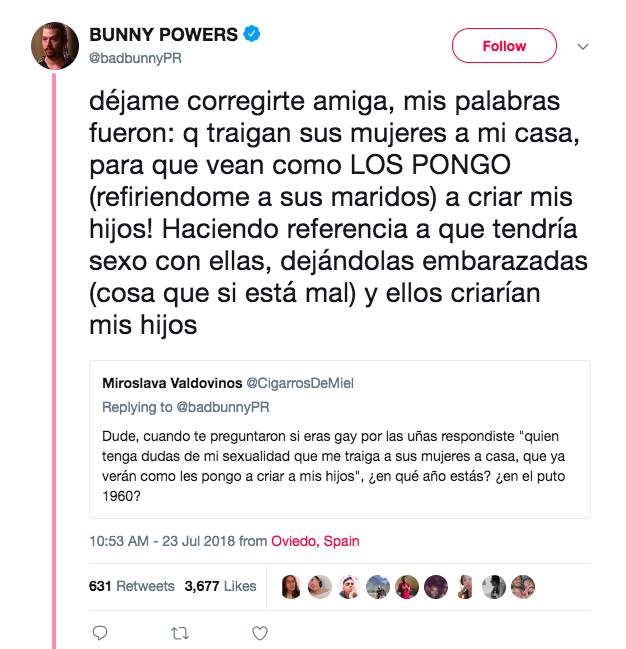Click the retweet arrows icon

click(x=179, y=632)
